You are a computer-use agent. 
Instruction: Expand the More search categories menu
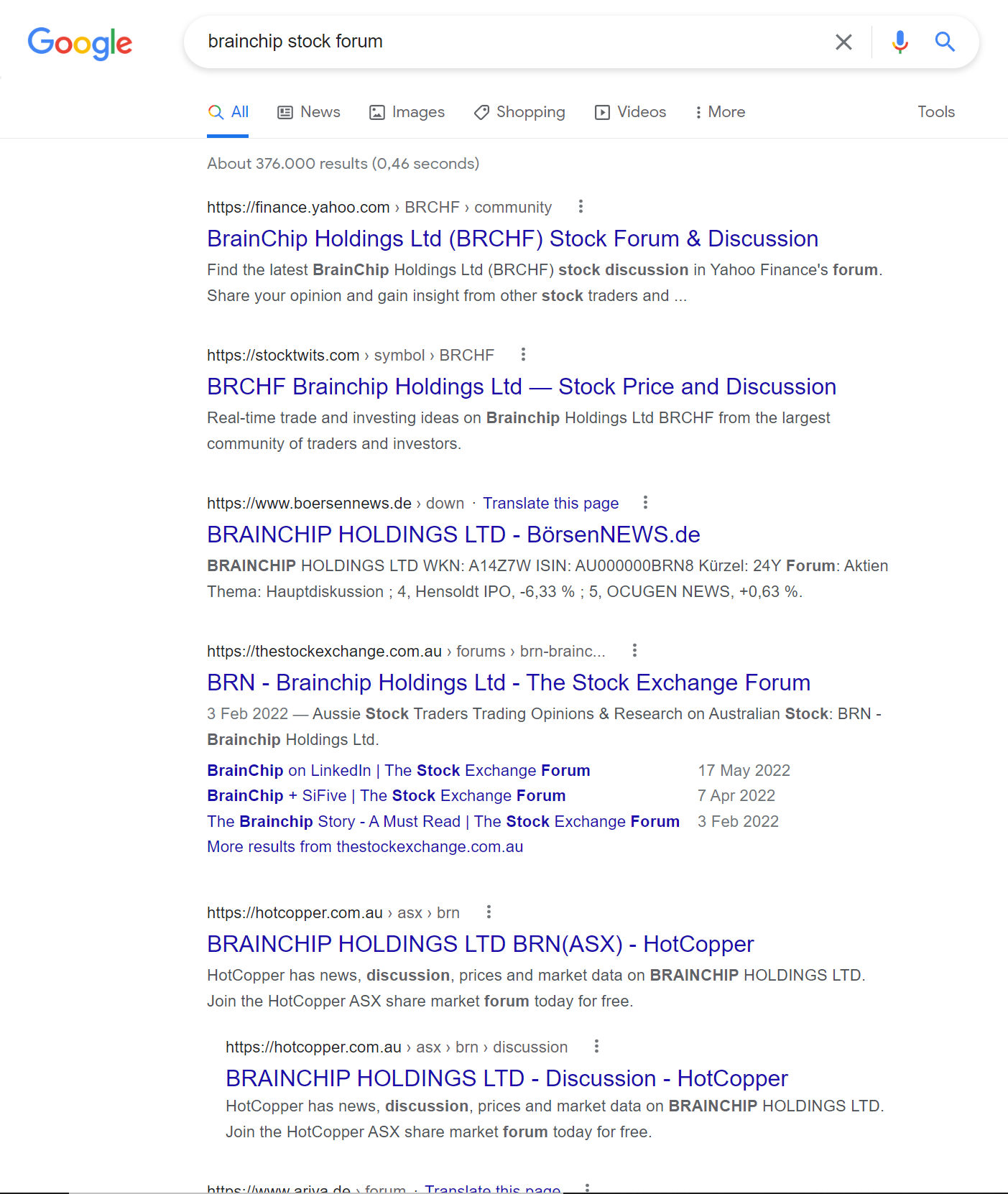[720, 112]
